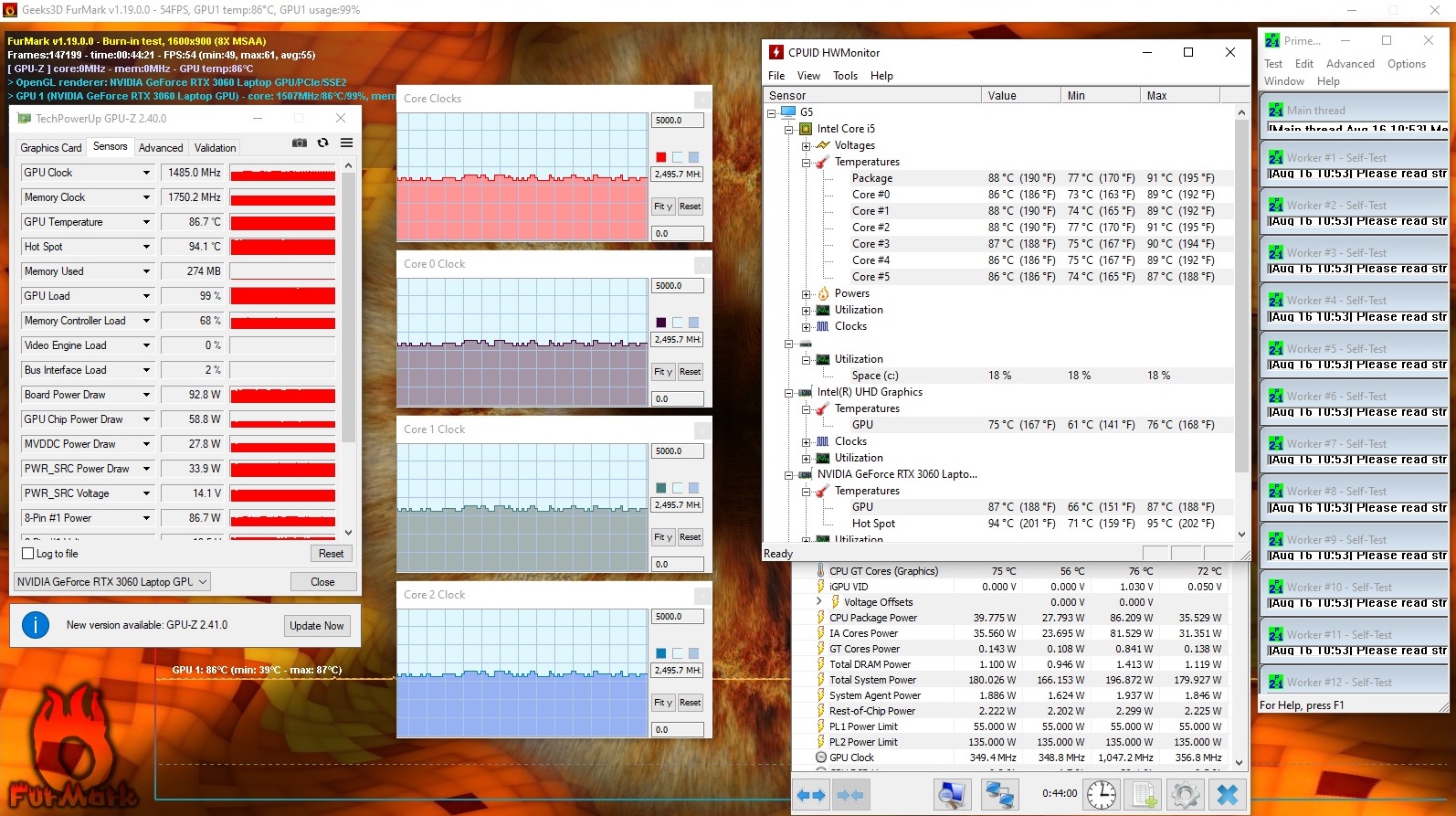Expand the Powers node under Intel Core i5
The height and width of the screenshot is (816, 1456).
click(806, 293)
